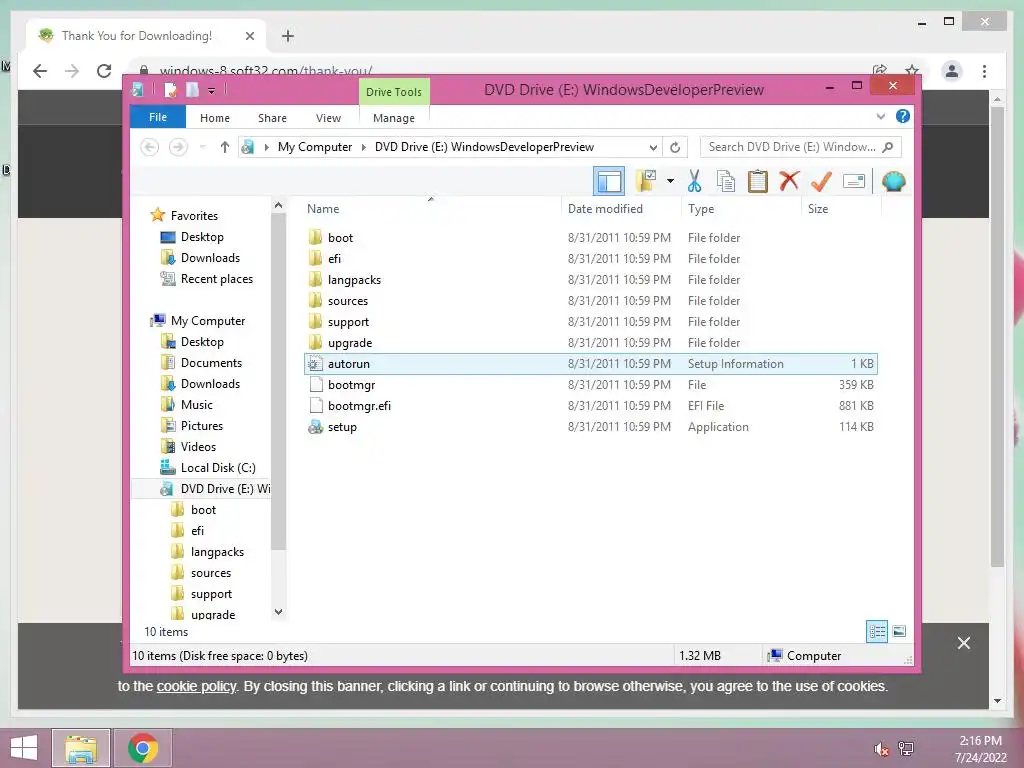Click the Rename toolbar icon
This screenshot has width=1024, height=768.
854,181
